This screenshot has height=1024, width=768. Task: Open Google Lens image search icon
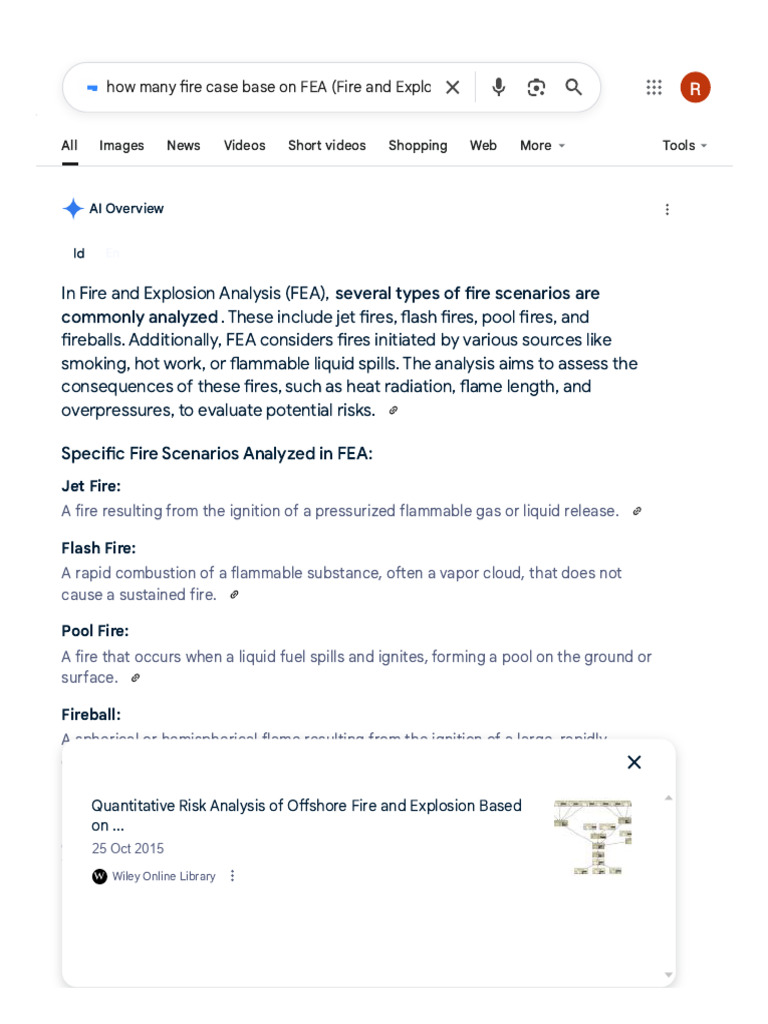(x=536, y=88)
